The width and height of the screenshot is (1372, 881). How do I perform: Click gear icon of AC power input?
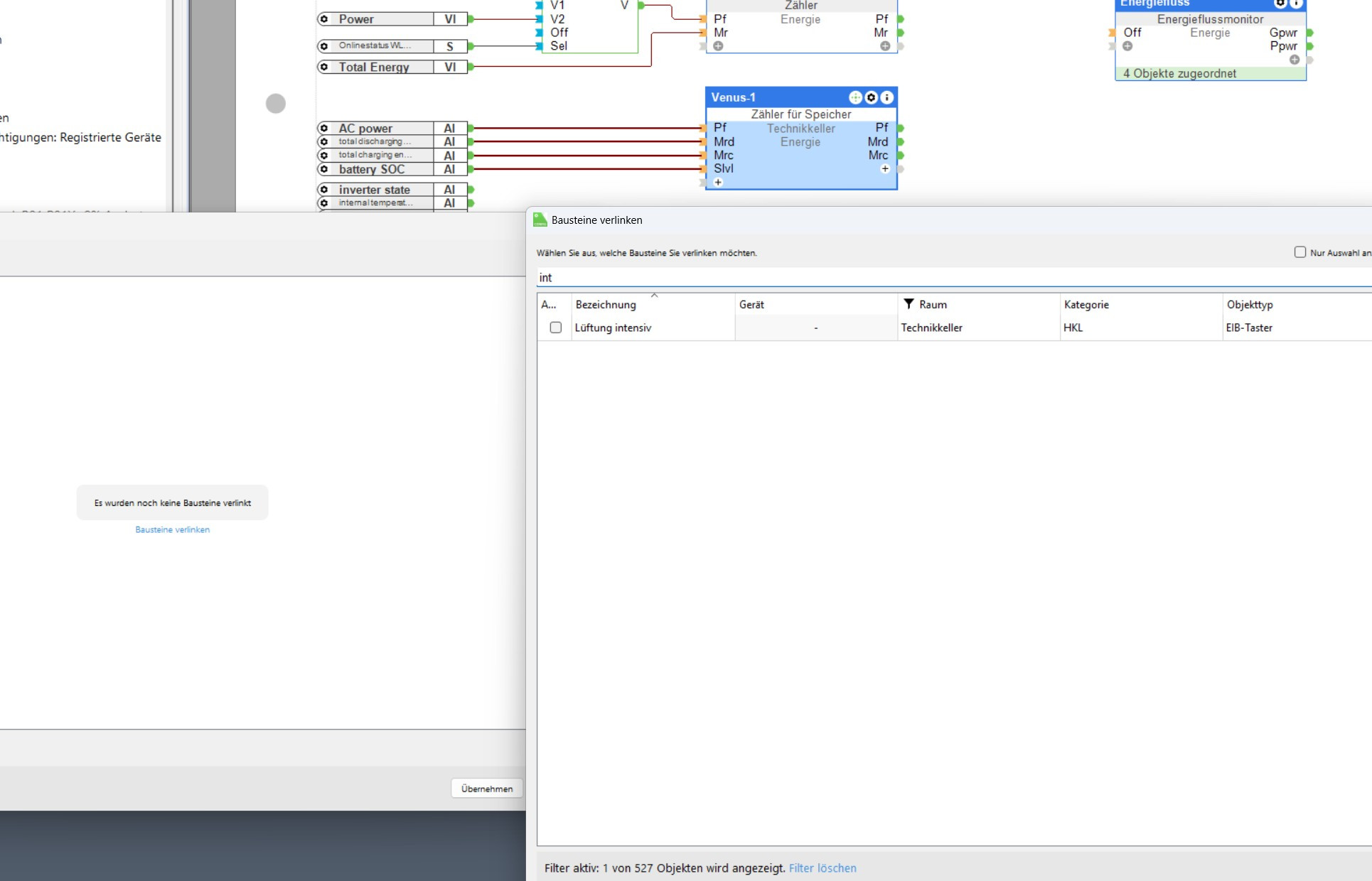324,129
